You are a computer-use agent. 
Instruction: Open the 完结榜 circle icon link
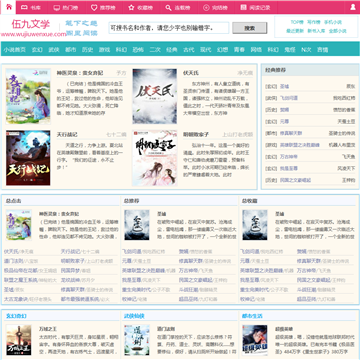[206, 7]
